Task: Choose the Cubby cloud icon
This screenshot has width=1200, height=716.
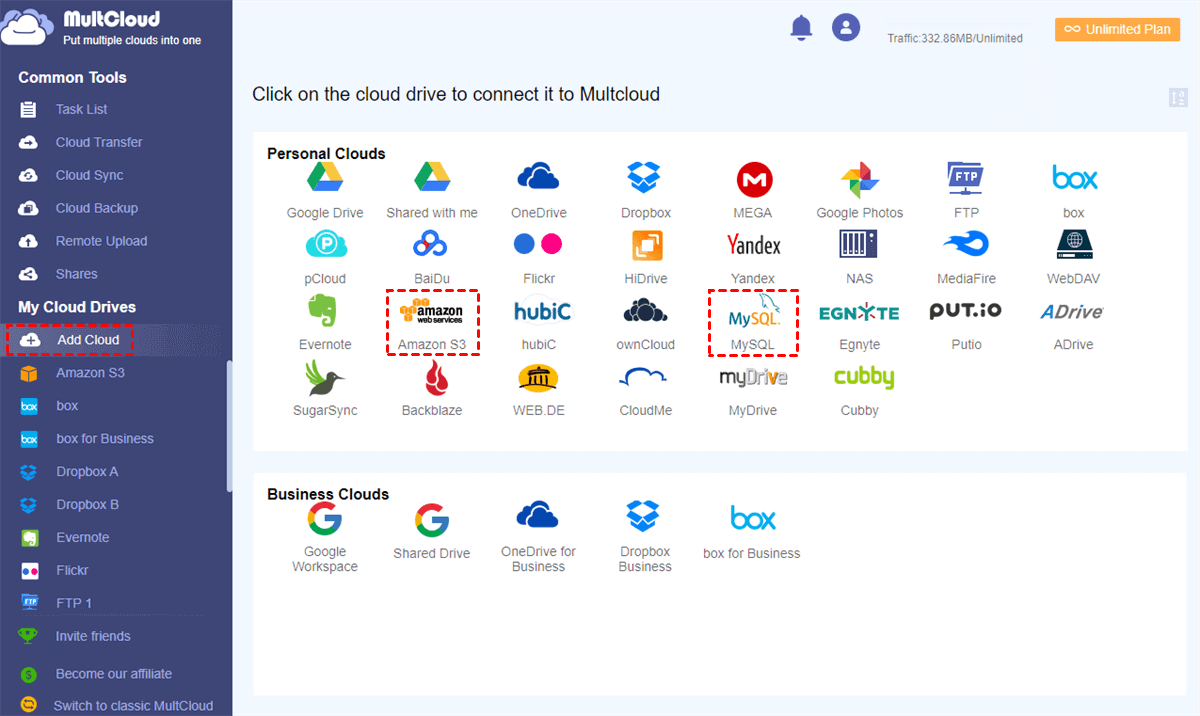Action: 863,388
